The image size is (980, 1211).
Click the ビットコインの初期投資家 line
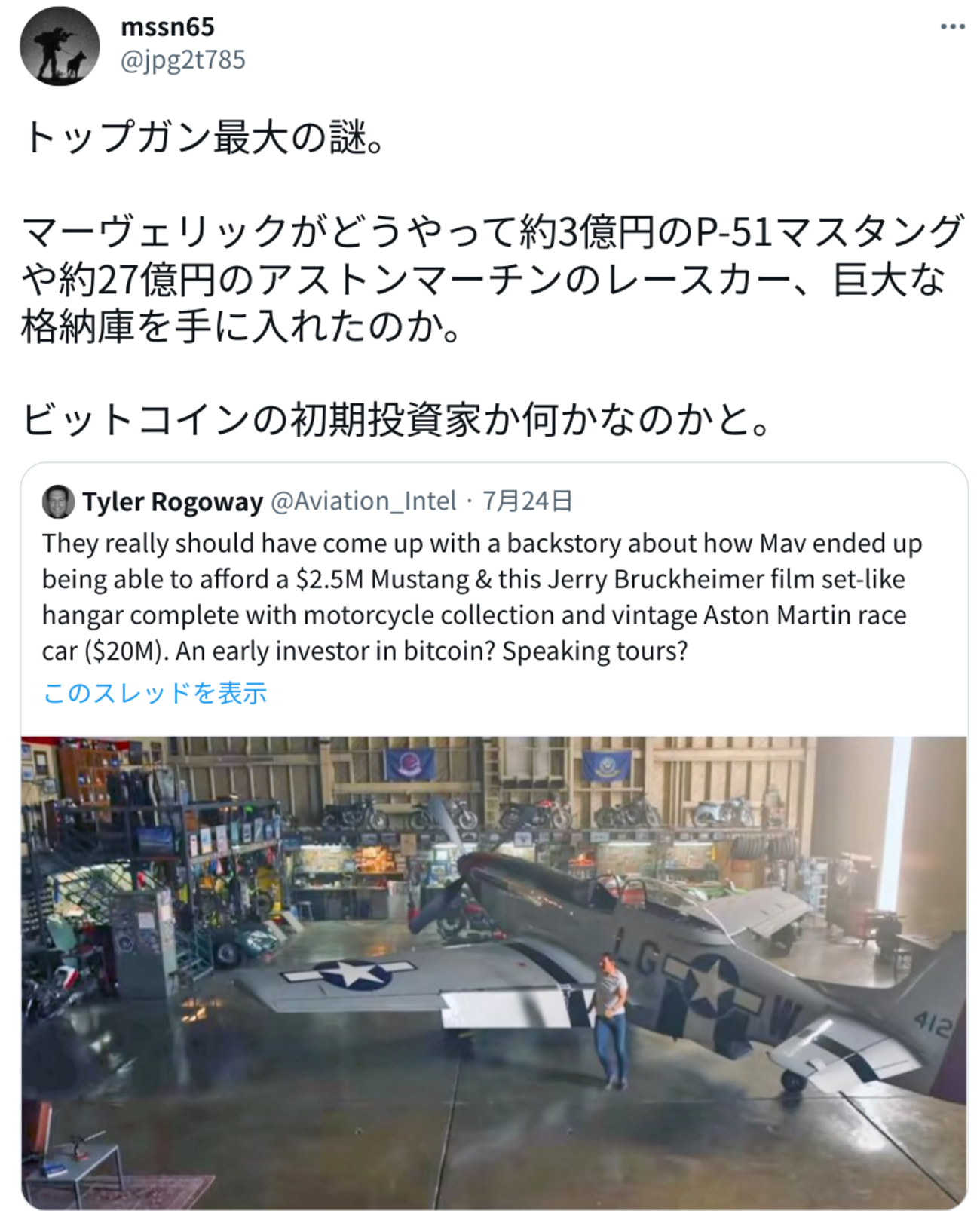pyautogui.click(x=397, y=420)
